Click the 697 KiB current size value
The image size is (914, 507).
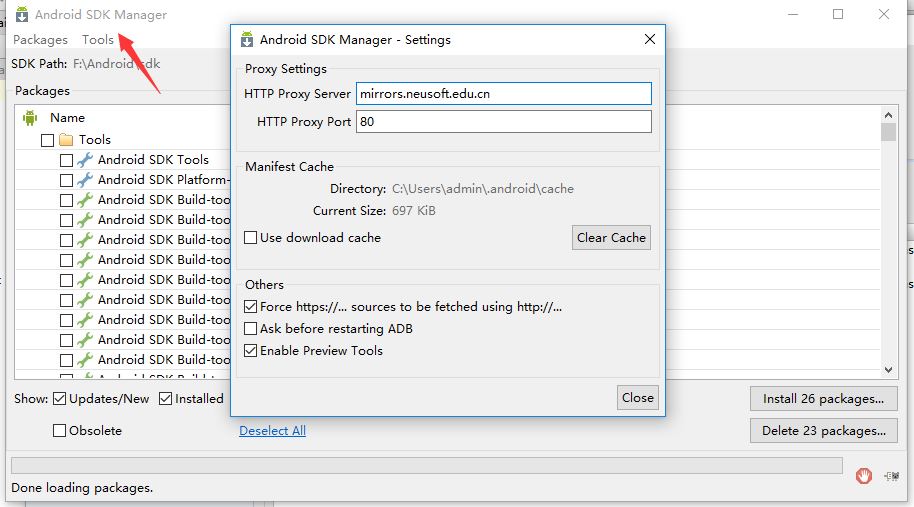click(414, 211)
